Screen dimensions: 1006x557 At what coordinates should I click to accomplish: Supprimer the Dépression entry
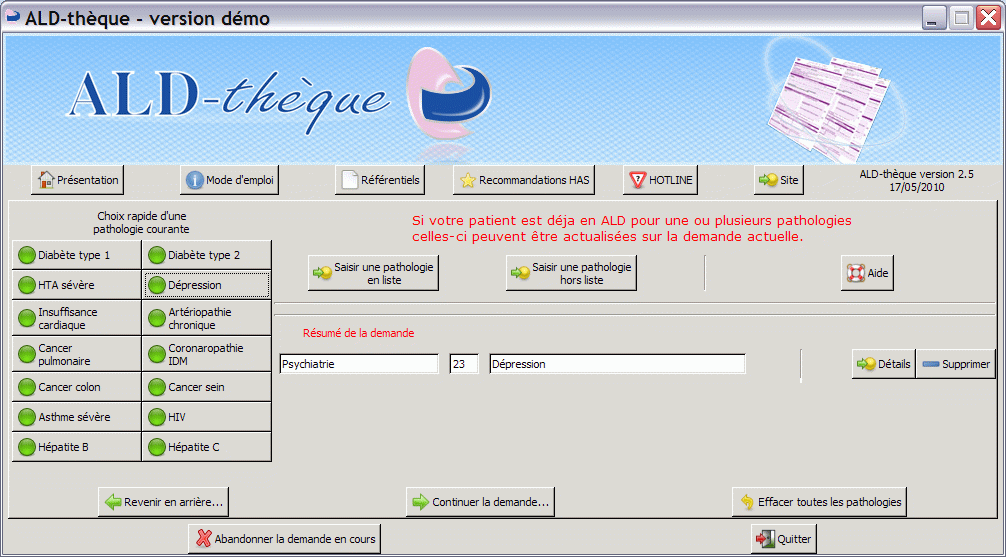[x=956, y=364]
